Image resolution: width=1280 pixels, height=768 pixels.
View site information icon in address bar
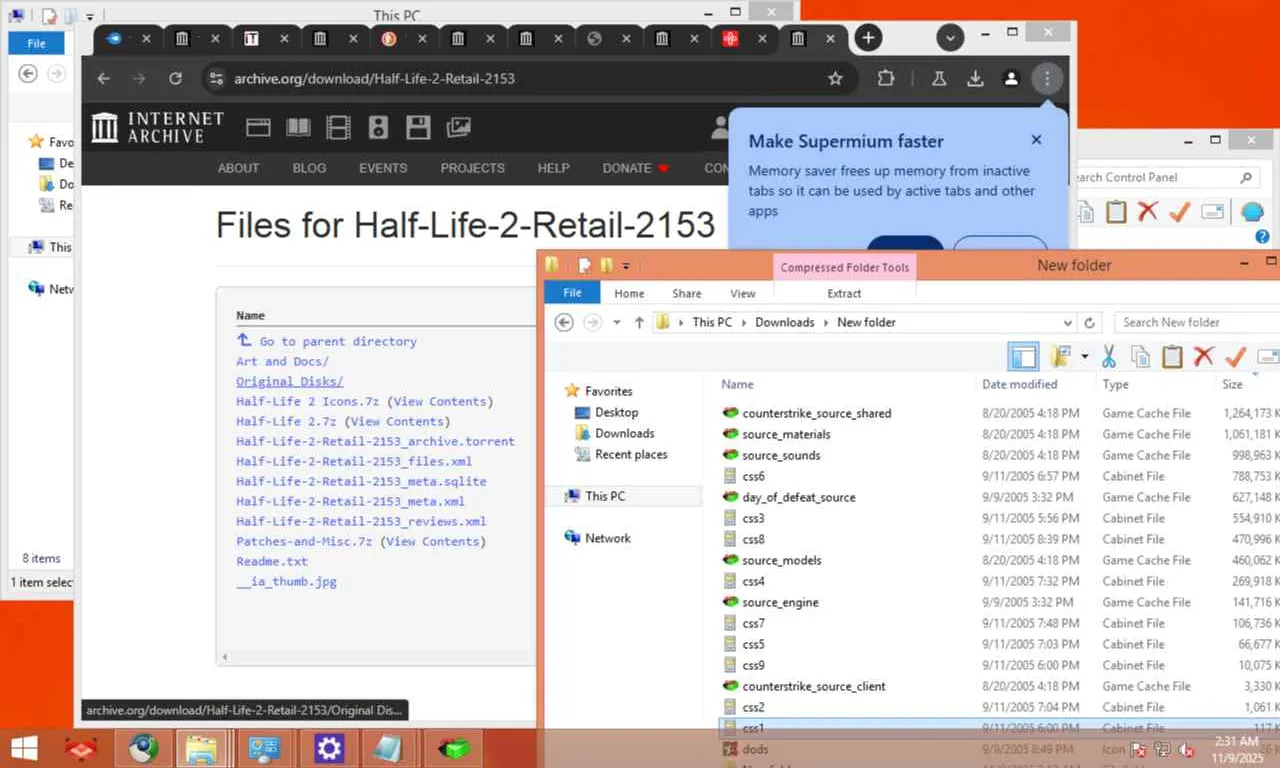pyautogui.click(x=216, y=78)
